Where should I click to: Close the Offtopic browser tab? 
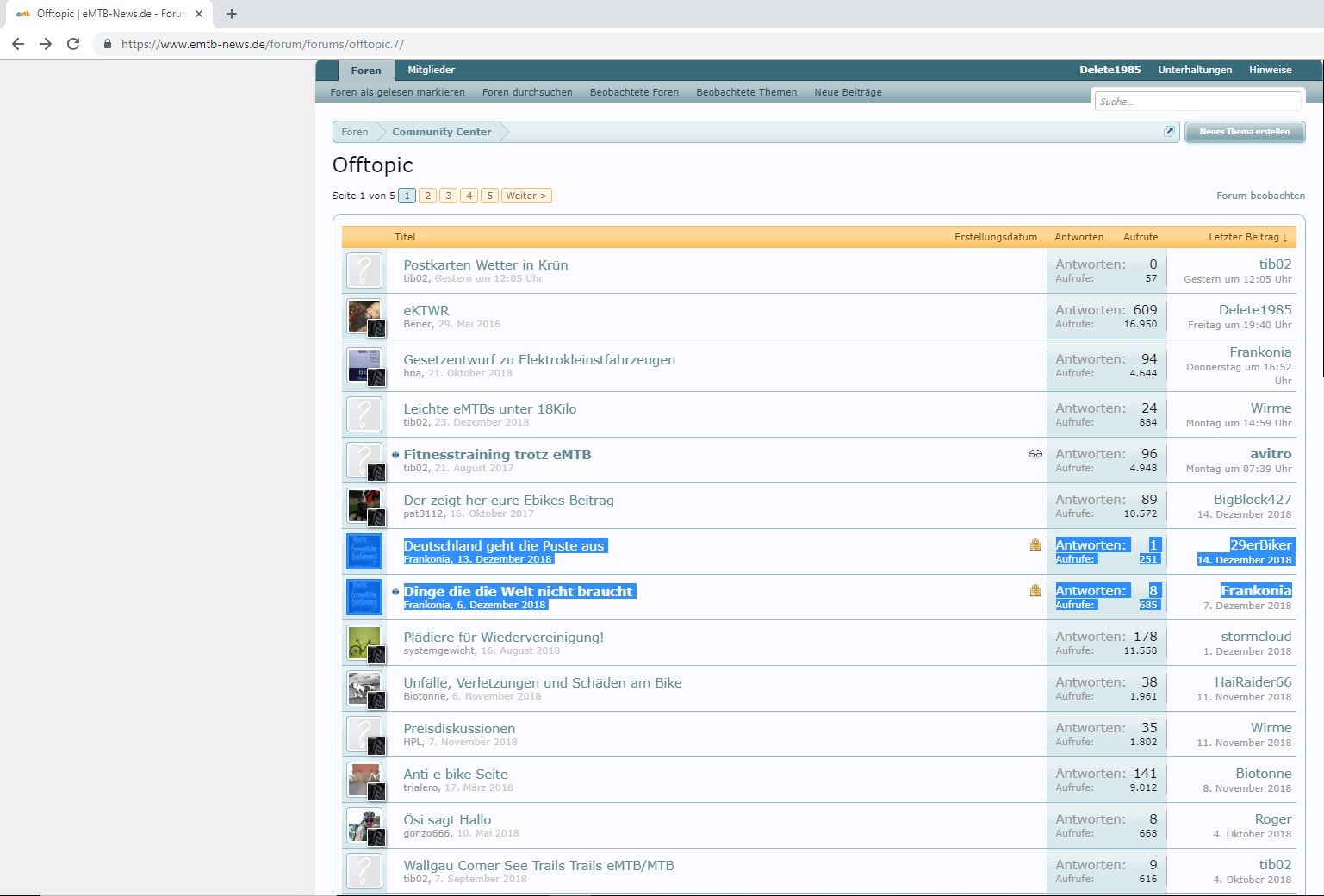pos(199,14)
